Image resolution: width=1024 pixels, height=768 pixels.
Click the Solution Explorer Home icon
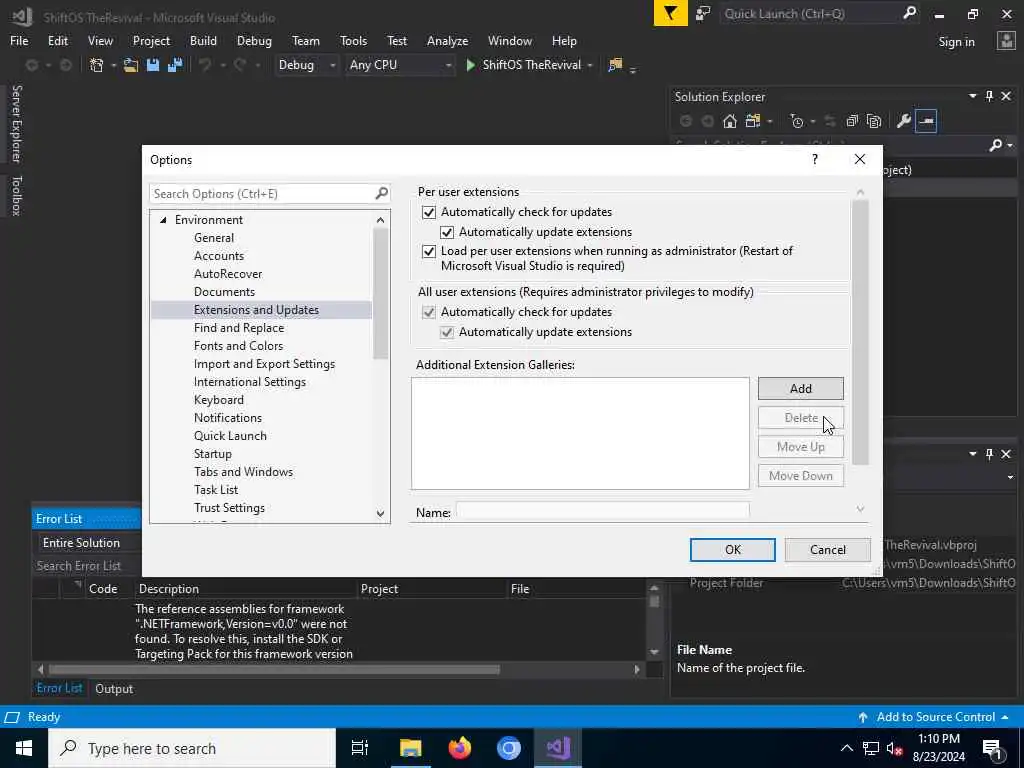[x=730, y=121]
